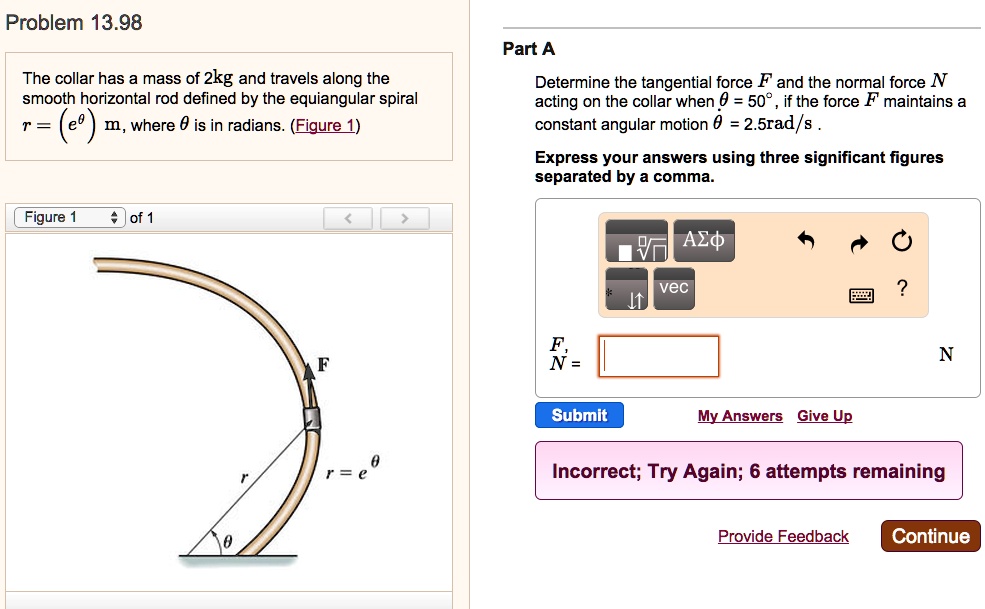985x609 pixels.
Task: Click the previous figure chevron
Action: pos(347,217)
